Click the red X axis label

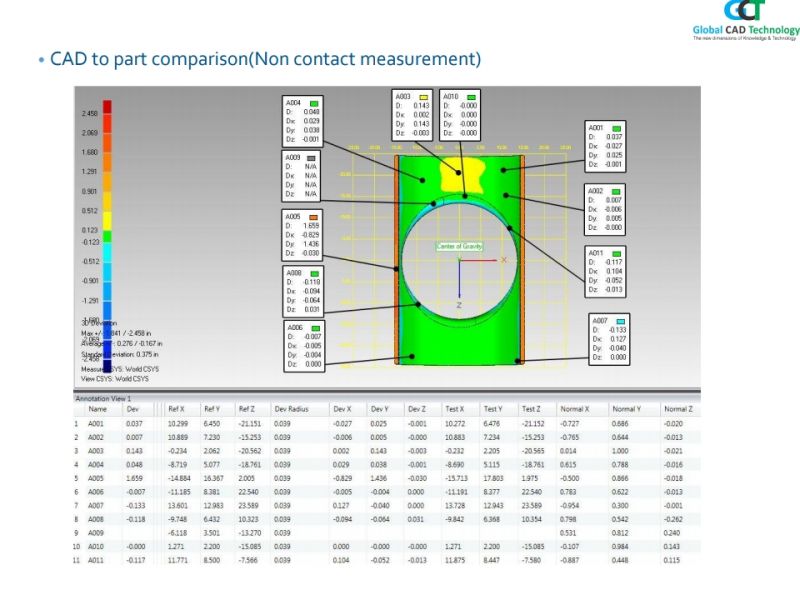coord(504,260)
